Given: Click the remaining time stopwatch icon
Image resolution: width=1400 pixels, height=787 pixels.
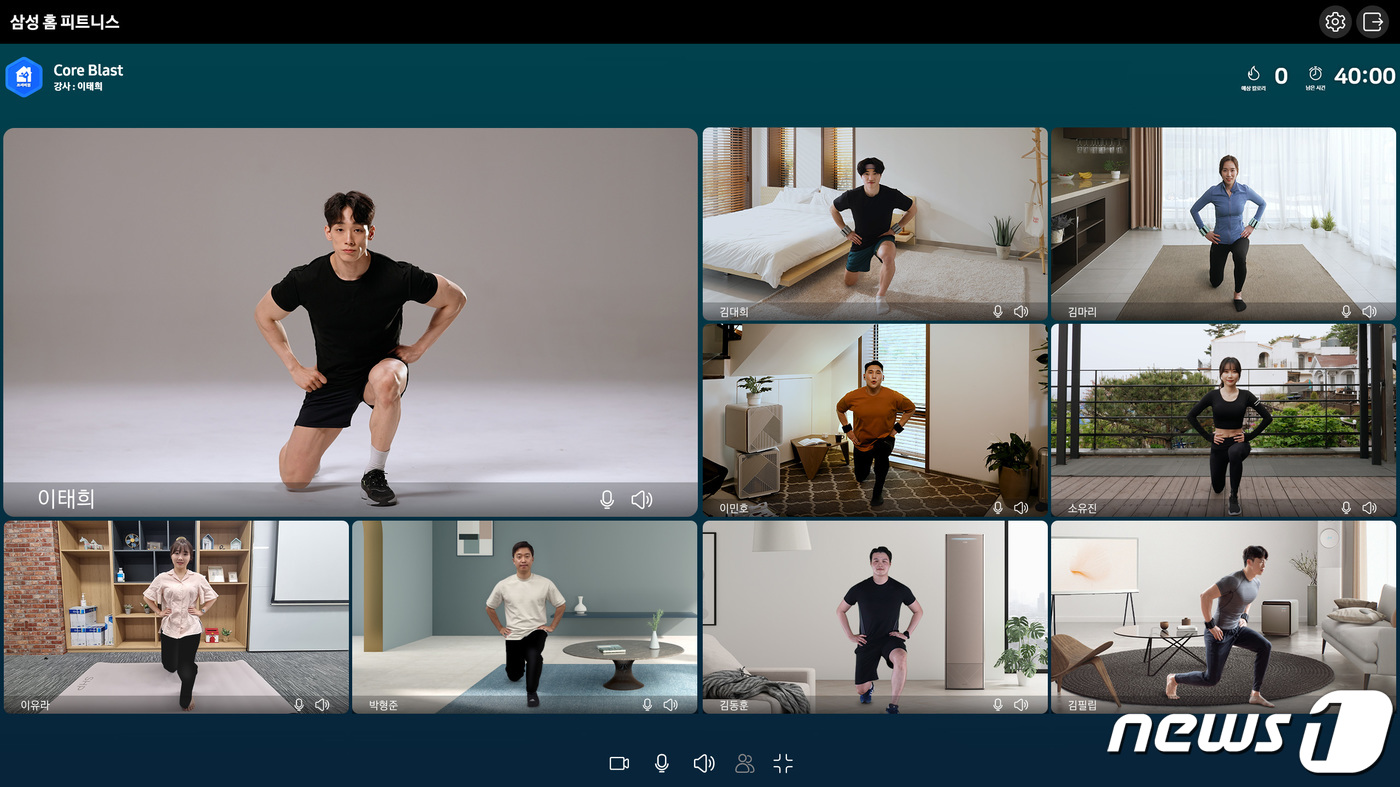Looking at the screenshot, I should (1315, 74).
